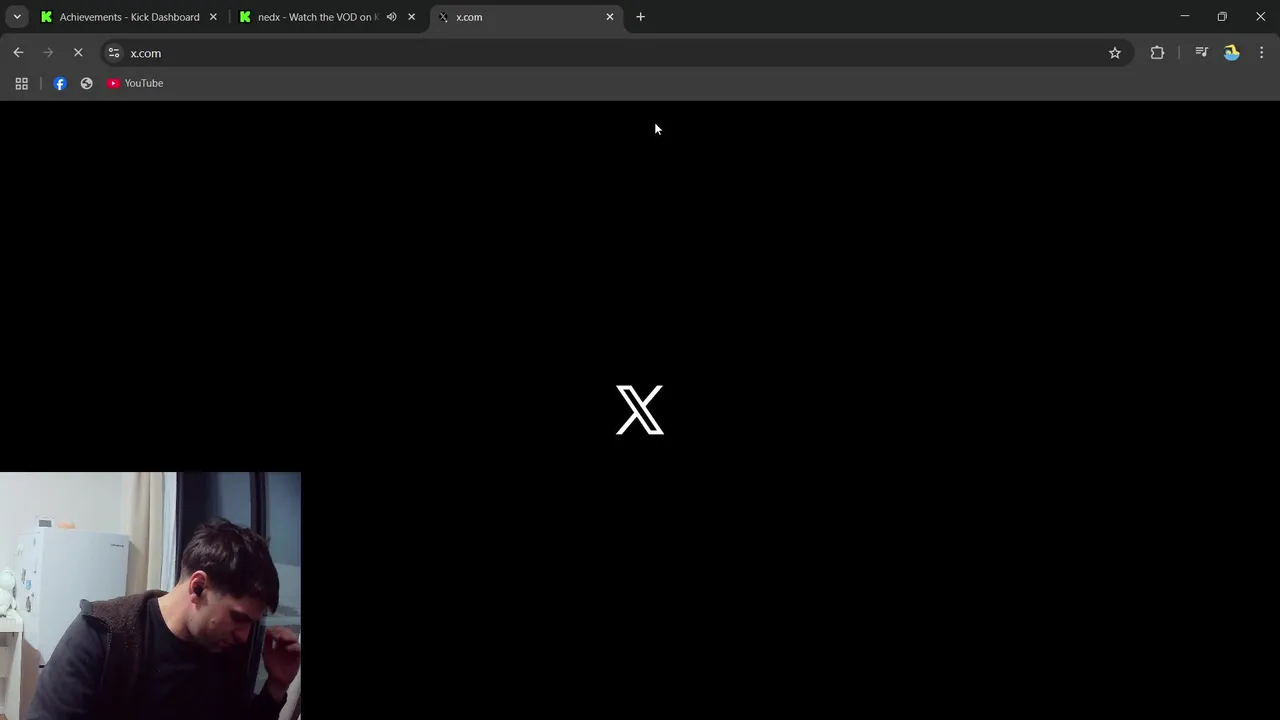Open a new tab with plus button

coord(641,17)
